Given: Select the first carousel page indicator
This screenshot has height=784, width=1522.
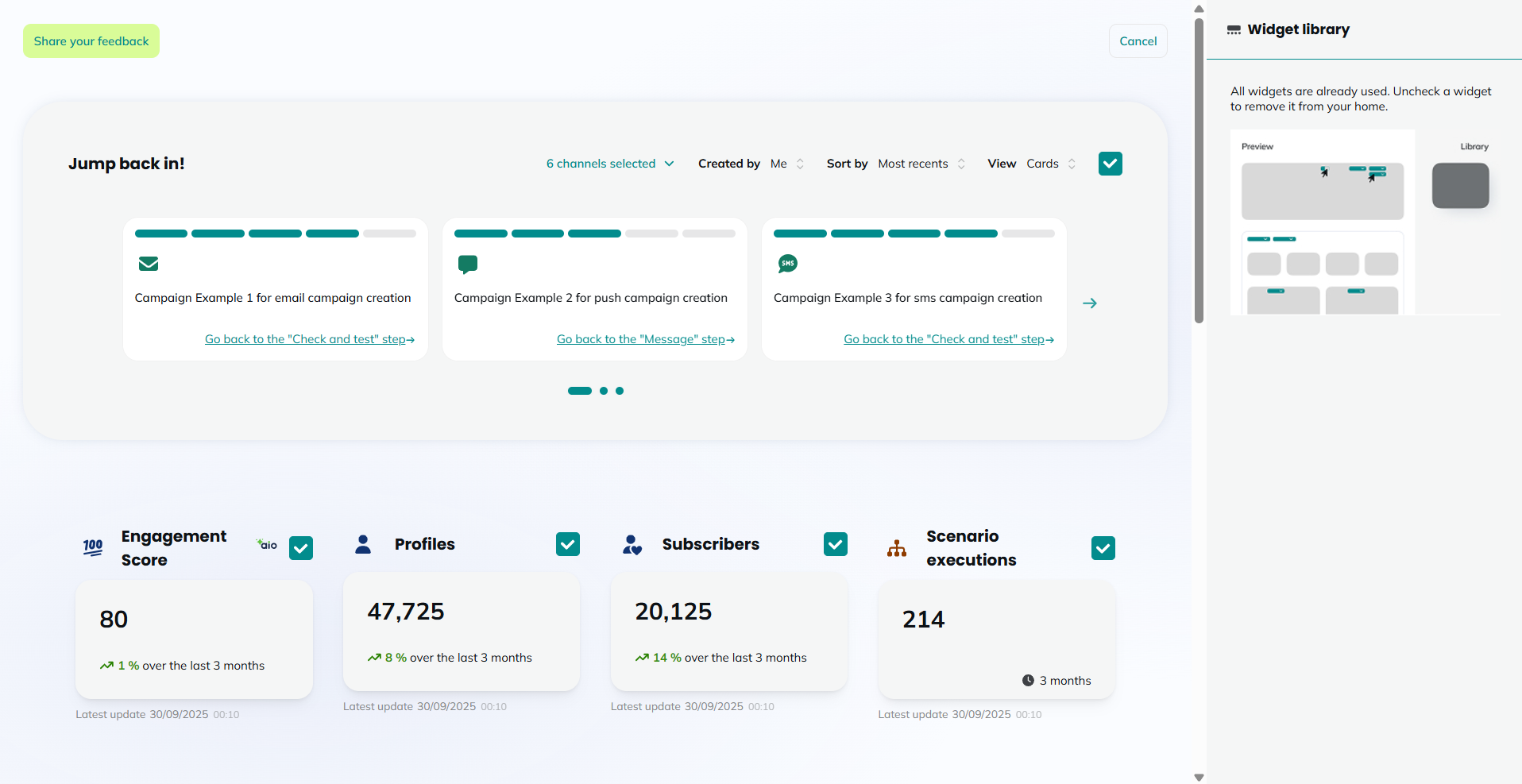Looking at the screenshot, I should [x=580, y=391].
